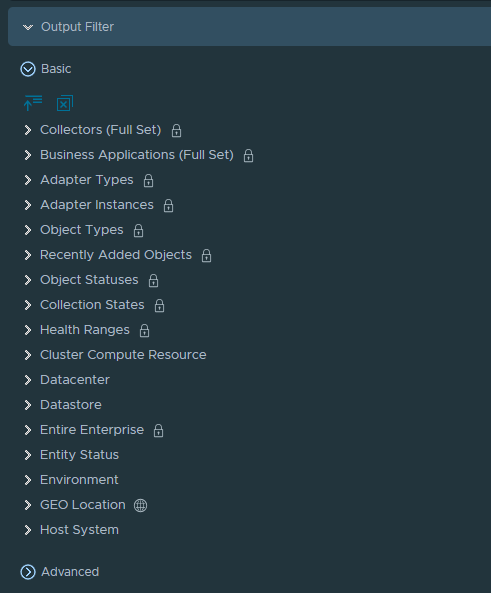
Task: Click lock icon beside Collectors (Full Set)
Action: coord(176,130)
